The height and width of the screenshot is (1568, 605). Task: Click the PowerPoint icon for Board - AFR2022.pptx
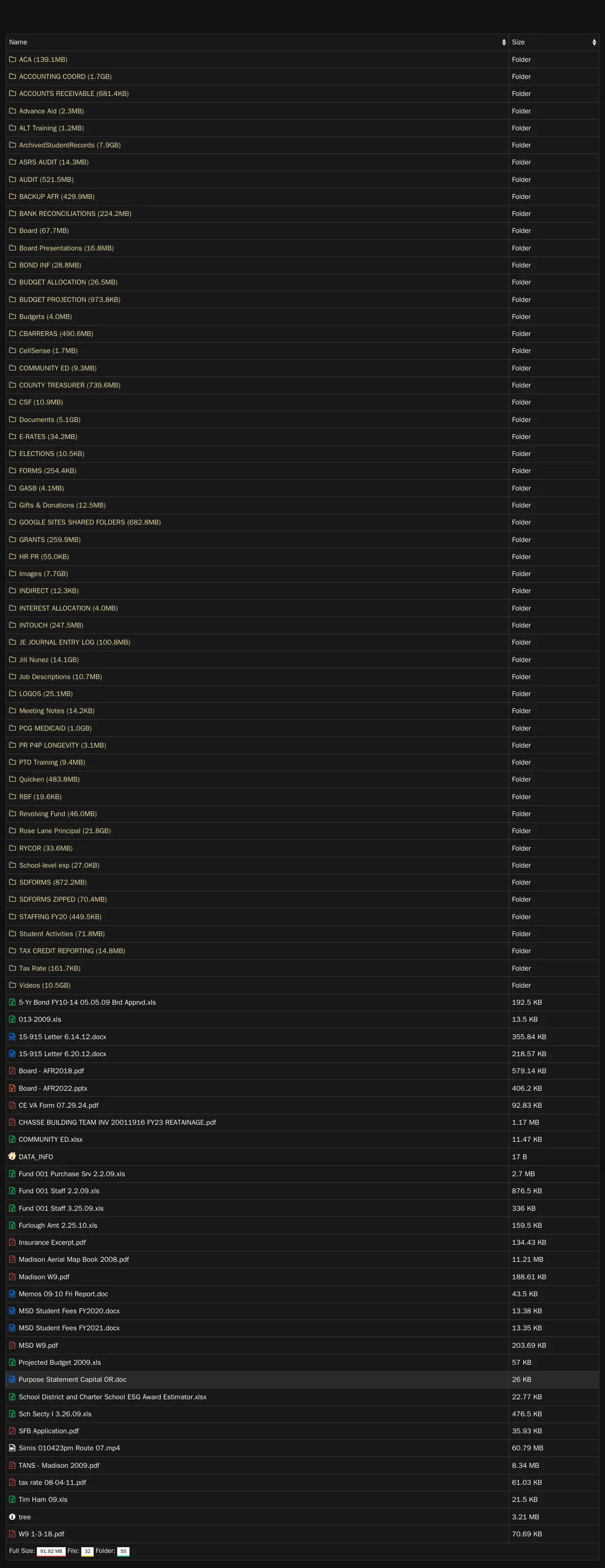pyautogui.click(x=12, y=1088)
